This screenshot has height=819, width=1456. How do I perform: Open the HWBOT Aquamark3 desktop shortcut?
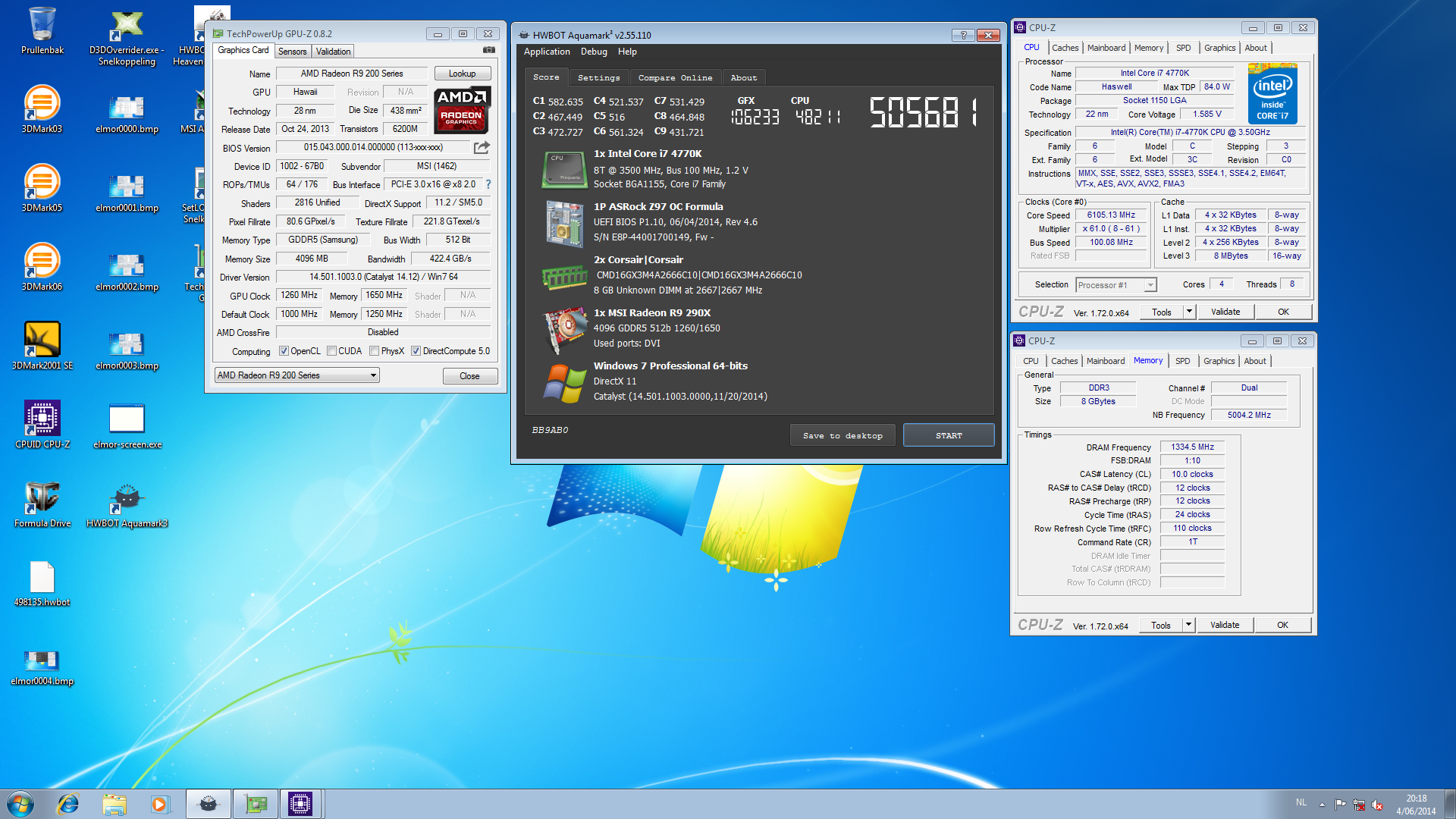coord(127,506)
